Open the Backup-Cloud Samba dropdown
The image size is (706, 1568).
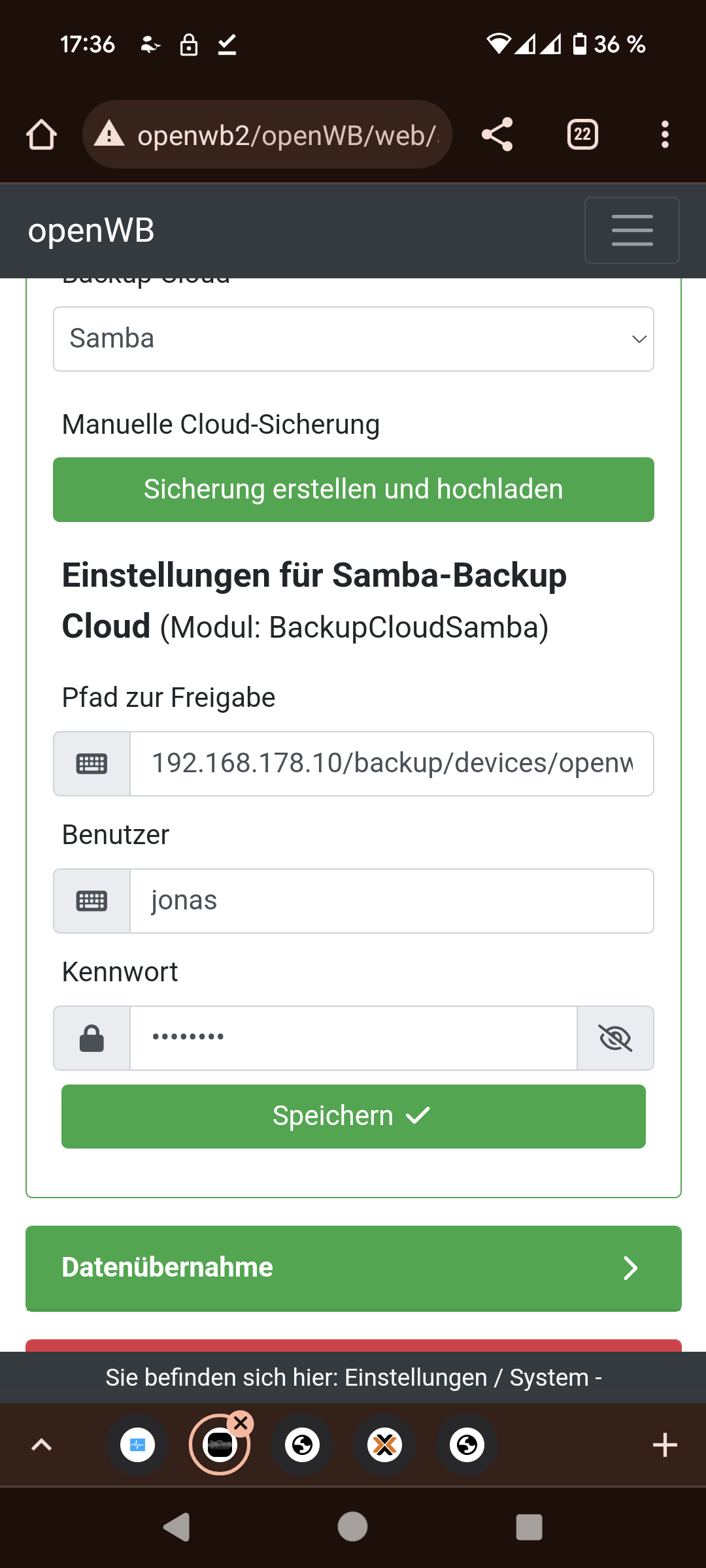(353, 339)
